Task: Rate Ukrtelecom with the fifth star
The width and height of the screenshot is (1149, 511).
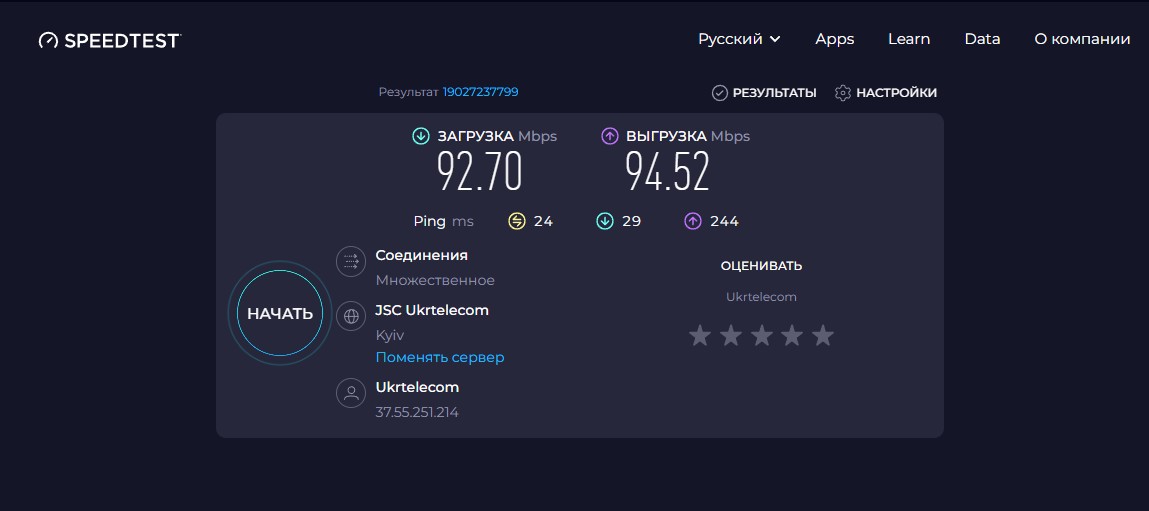Action: tap(823, 336)
